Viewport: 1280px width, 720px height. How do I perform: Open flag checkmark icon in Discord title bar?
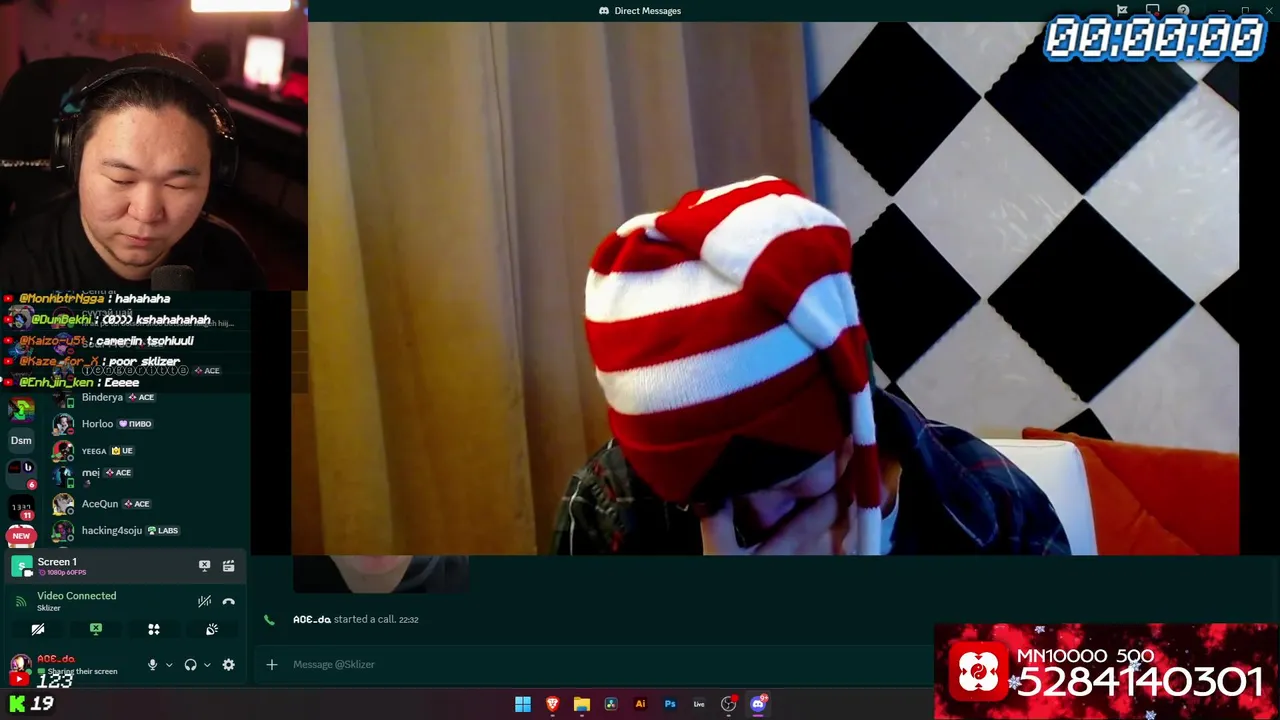(1122, 11)
